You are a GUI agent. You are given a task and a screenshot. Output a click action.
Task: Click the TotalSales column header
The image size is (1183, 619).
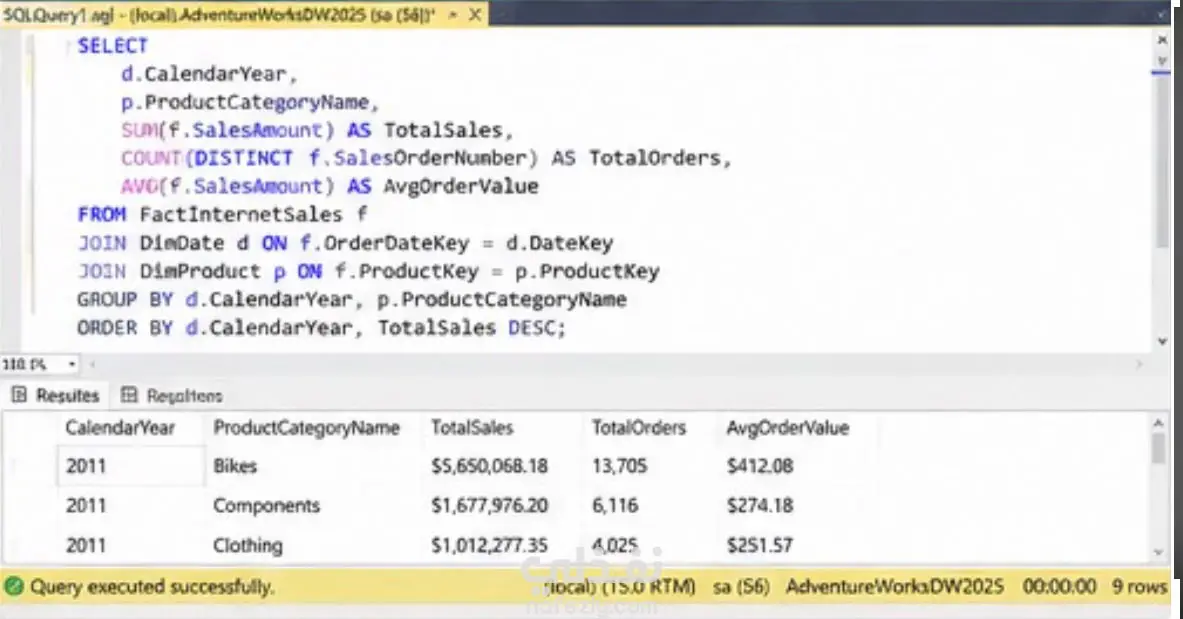coord(472,428)
